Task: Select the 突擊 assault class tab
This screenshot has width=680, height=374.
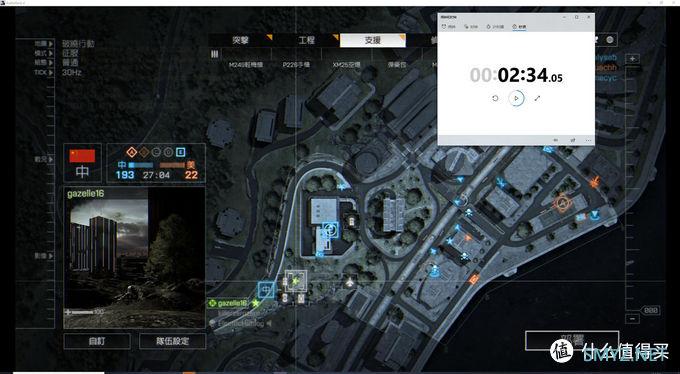Action: [241, 40]
